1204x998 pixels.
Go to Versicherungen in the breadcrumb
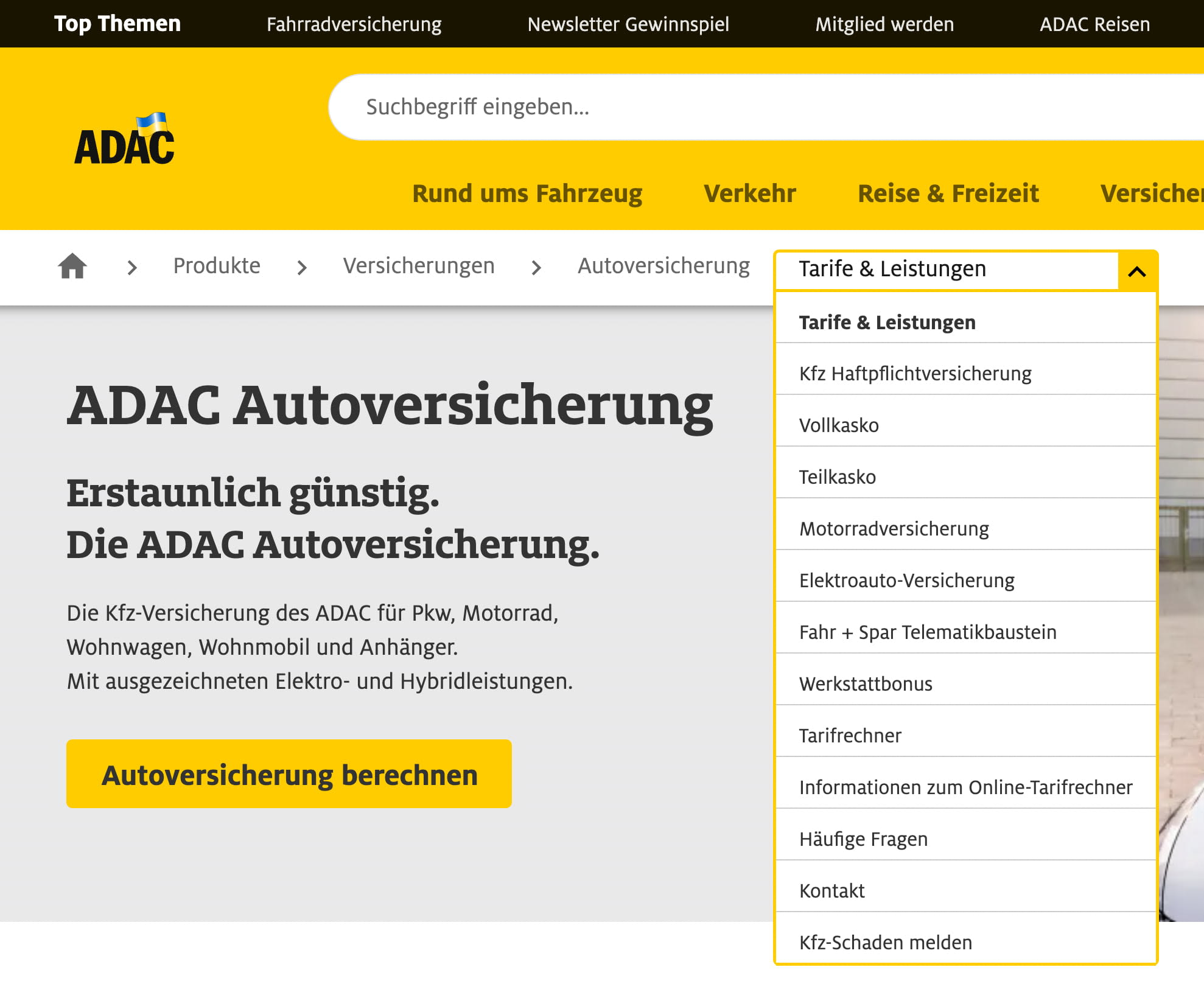(x=419, y=266)
